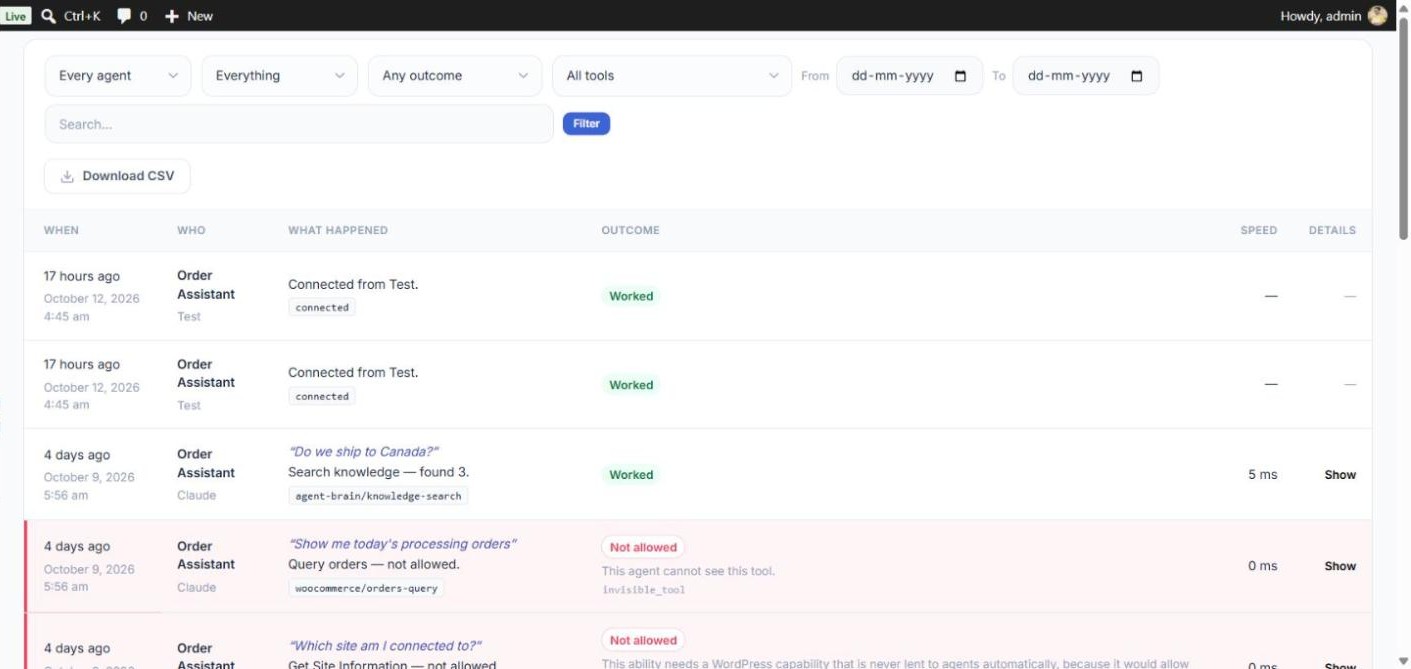Click the DETAILS column header
1411x669 pixels.
coord(1332,230)
